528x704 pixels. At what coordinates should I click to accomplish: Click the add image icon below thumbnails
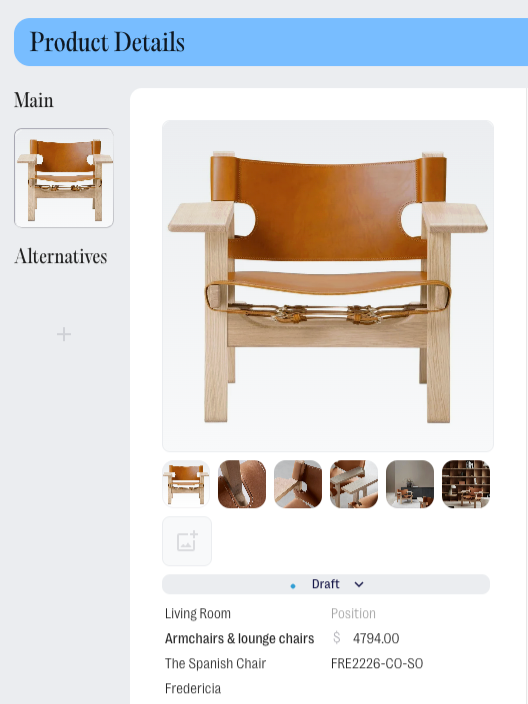(x=187, y=541)
